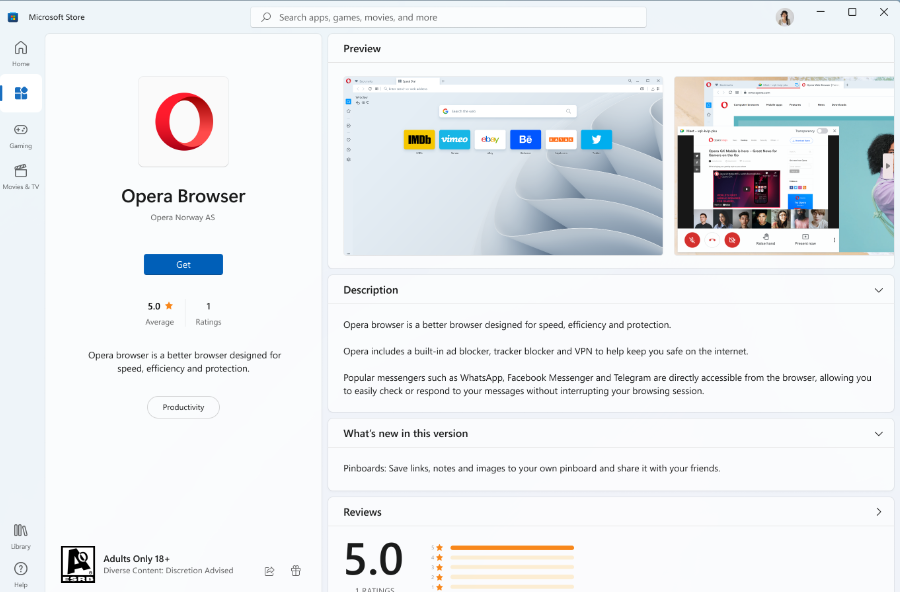The image size is (900, 592).
Task: Collapse the Description section chevron
Action: [878, 290]
